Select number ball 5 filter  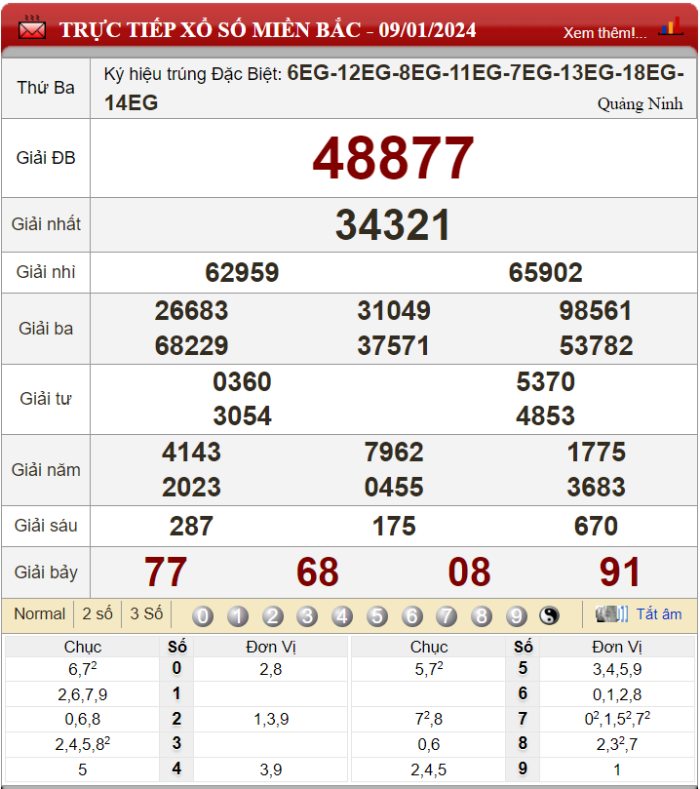(x=377, y=616)
